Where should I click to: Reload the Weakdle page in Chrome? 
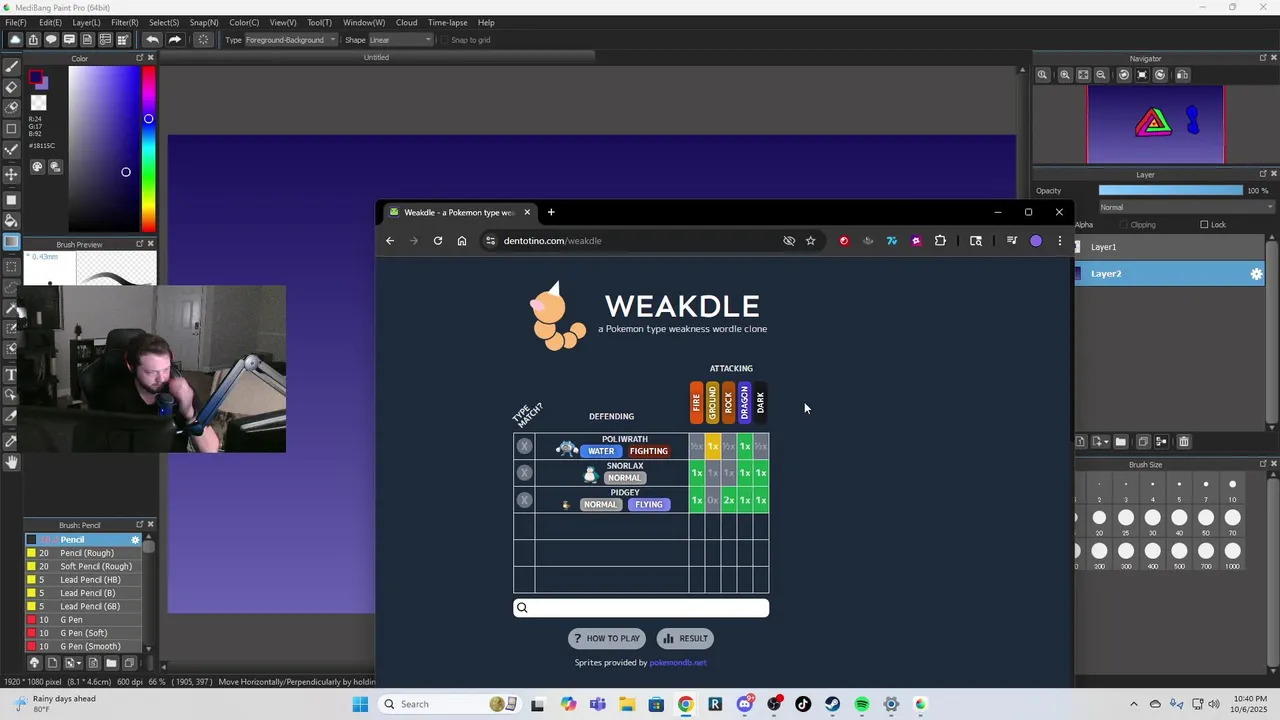tap(438, 241)
